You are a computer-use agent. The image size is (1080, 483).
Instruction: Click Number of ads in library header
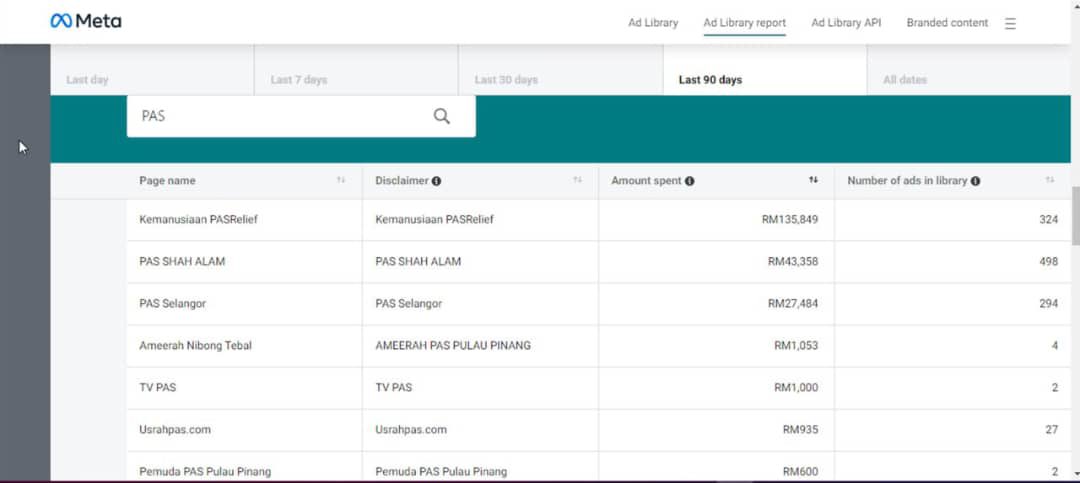(907, 181)
